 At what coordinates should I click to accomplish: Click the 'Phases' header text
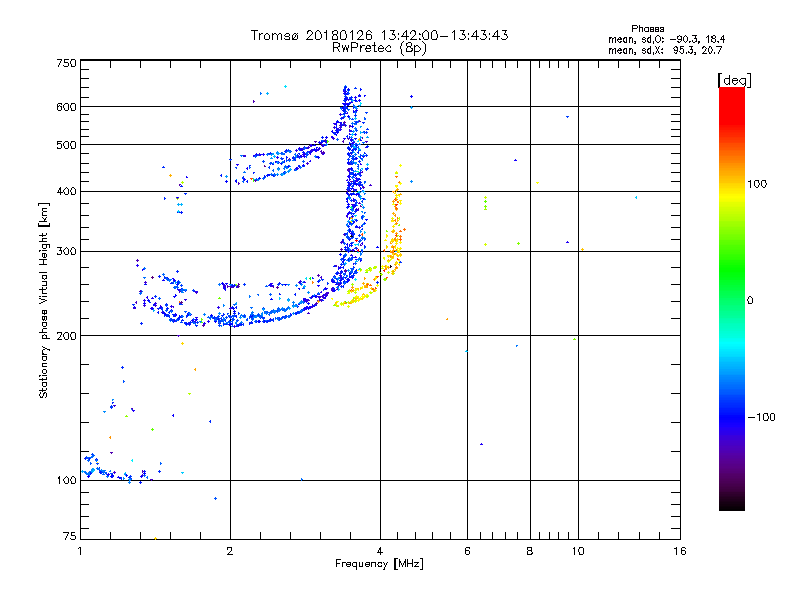point(647,29)
